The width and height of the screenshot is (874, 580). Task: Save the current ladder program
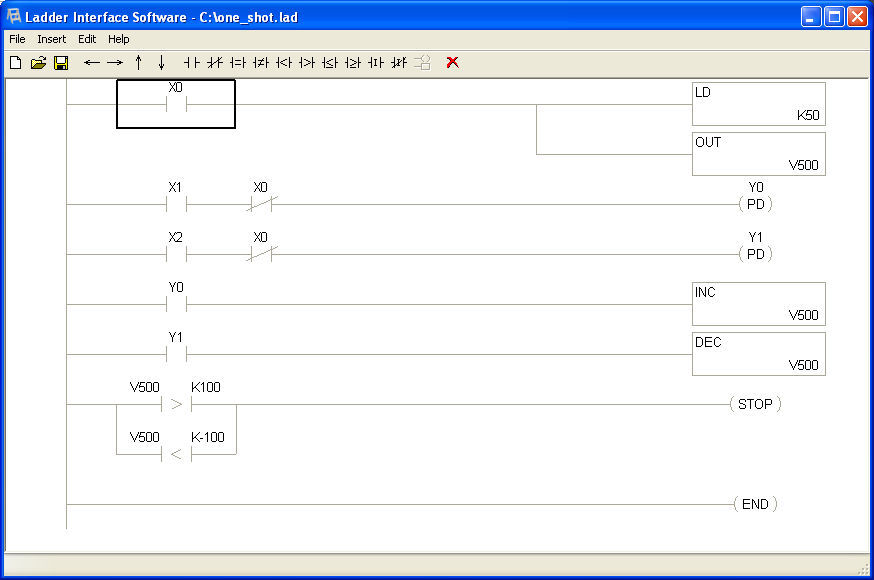pyautogui.click(x=61, y=62)
